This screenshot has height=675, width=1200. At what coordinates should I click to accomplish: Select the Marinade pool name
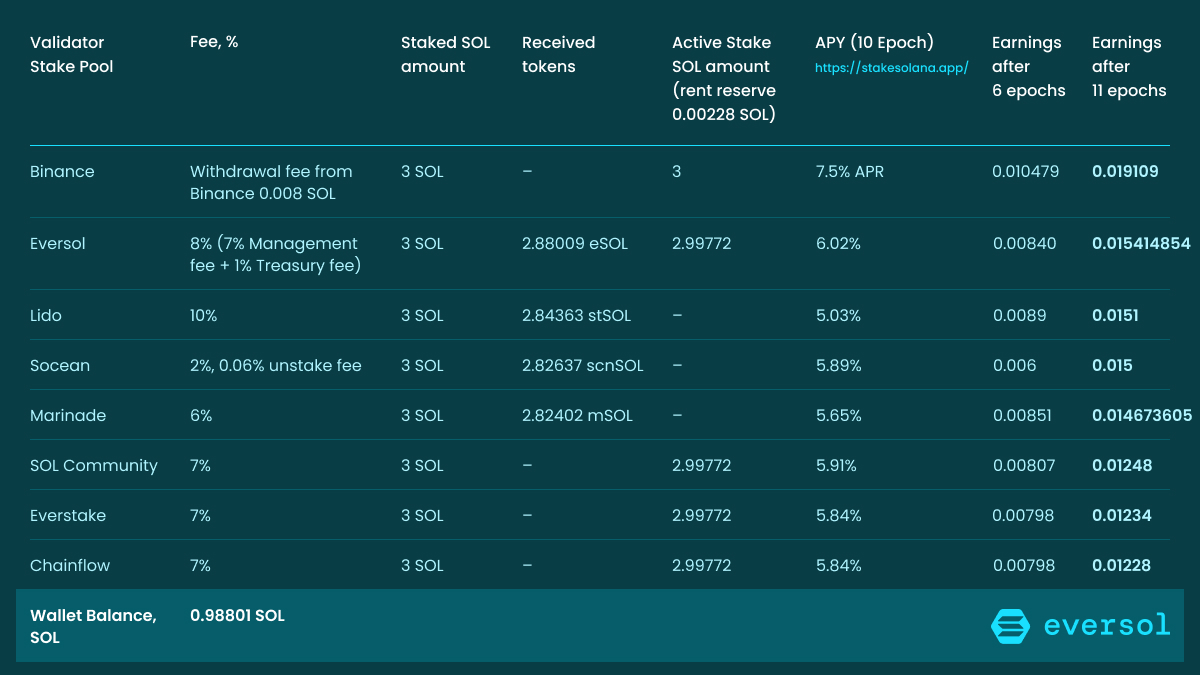(x=68, y=416)
